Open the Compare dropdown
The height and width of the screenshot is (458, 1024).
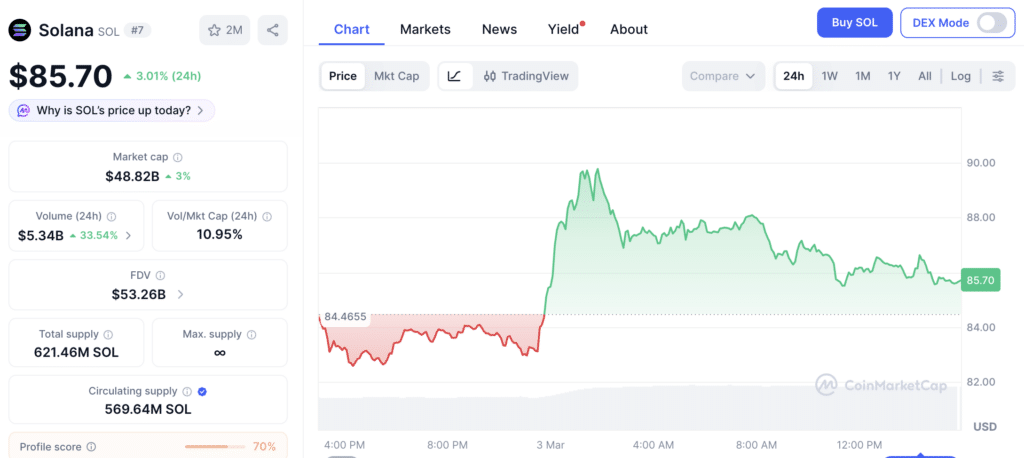(723, 76)
